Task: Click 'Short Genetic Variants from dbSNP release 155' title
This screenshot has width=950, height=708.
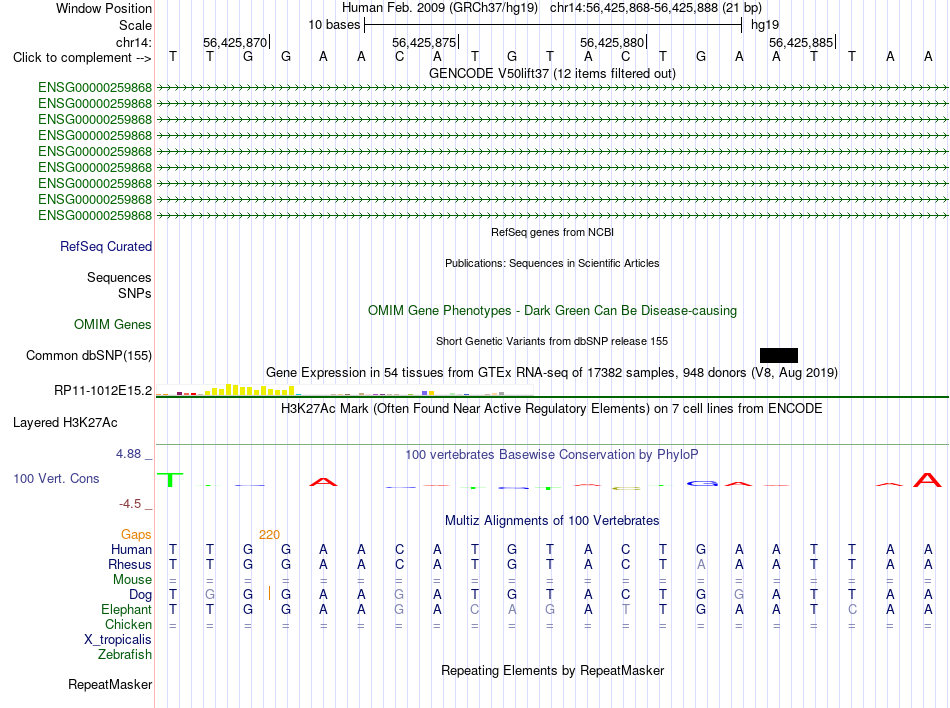Action: (552, 341)
